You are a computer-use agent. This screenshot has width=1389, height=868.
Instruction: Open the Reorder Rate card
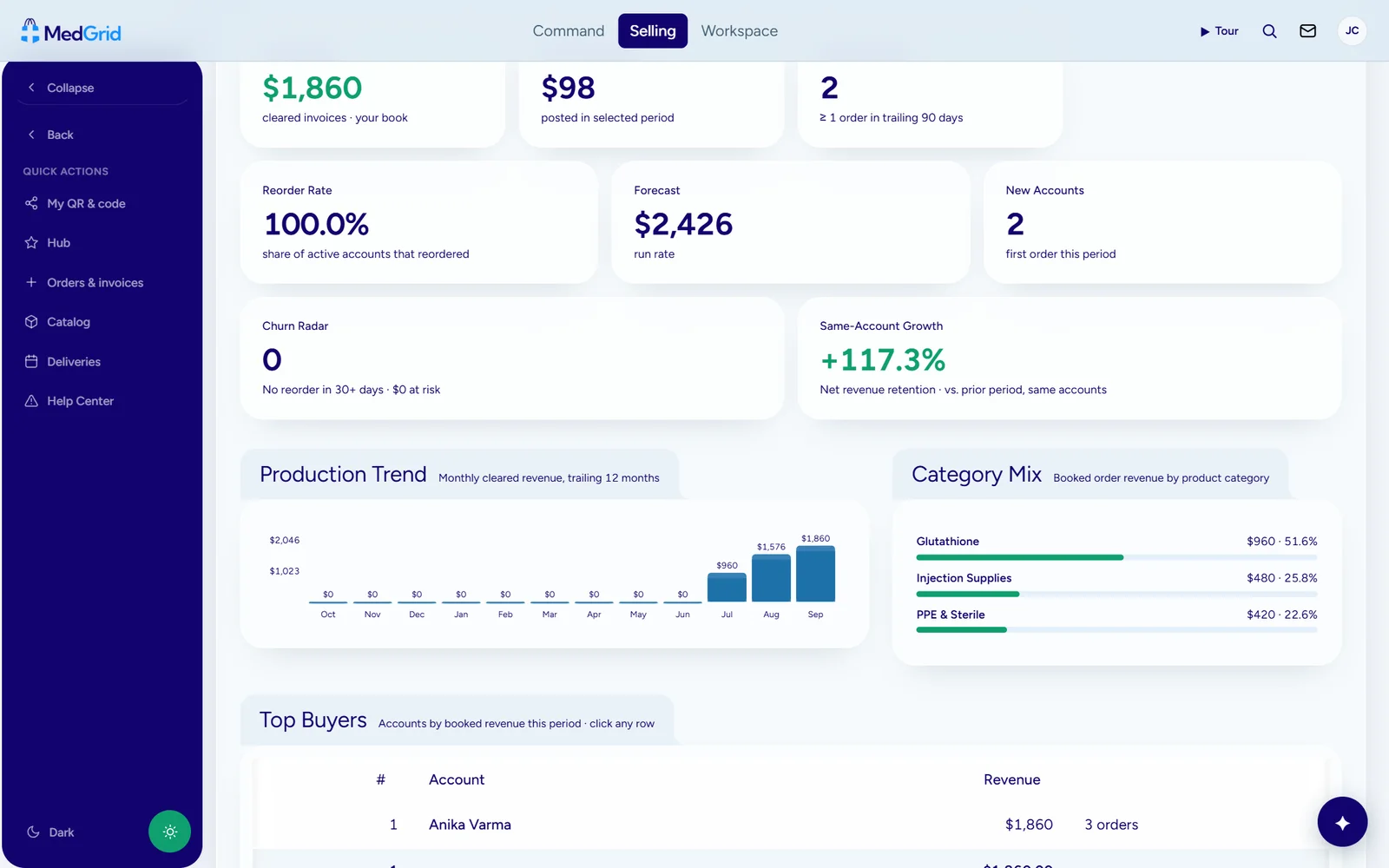click(x=419, y=222)
